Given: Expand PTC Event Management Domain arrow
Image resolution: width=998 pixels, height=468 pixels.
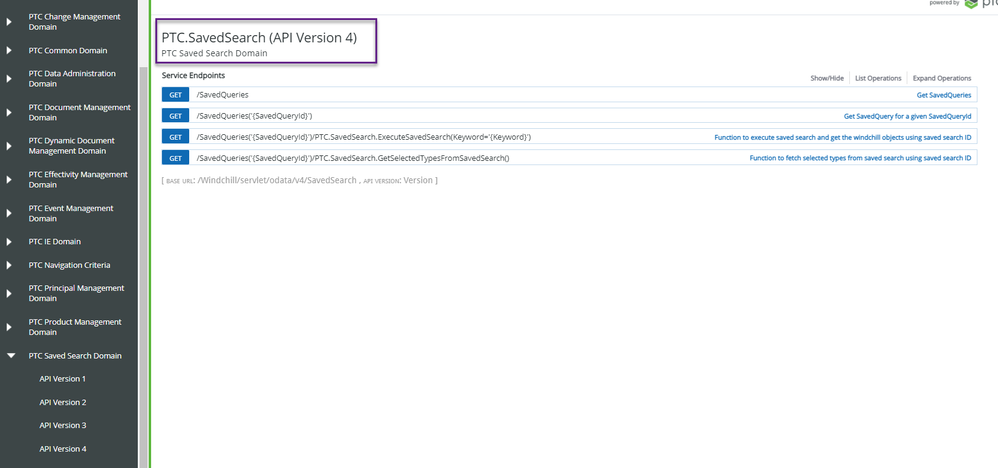Looking at the screenshot, I should click(x=9, y=213).
